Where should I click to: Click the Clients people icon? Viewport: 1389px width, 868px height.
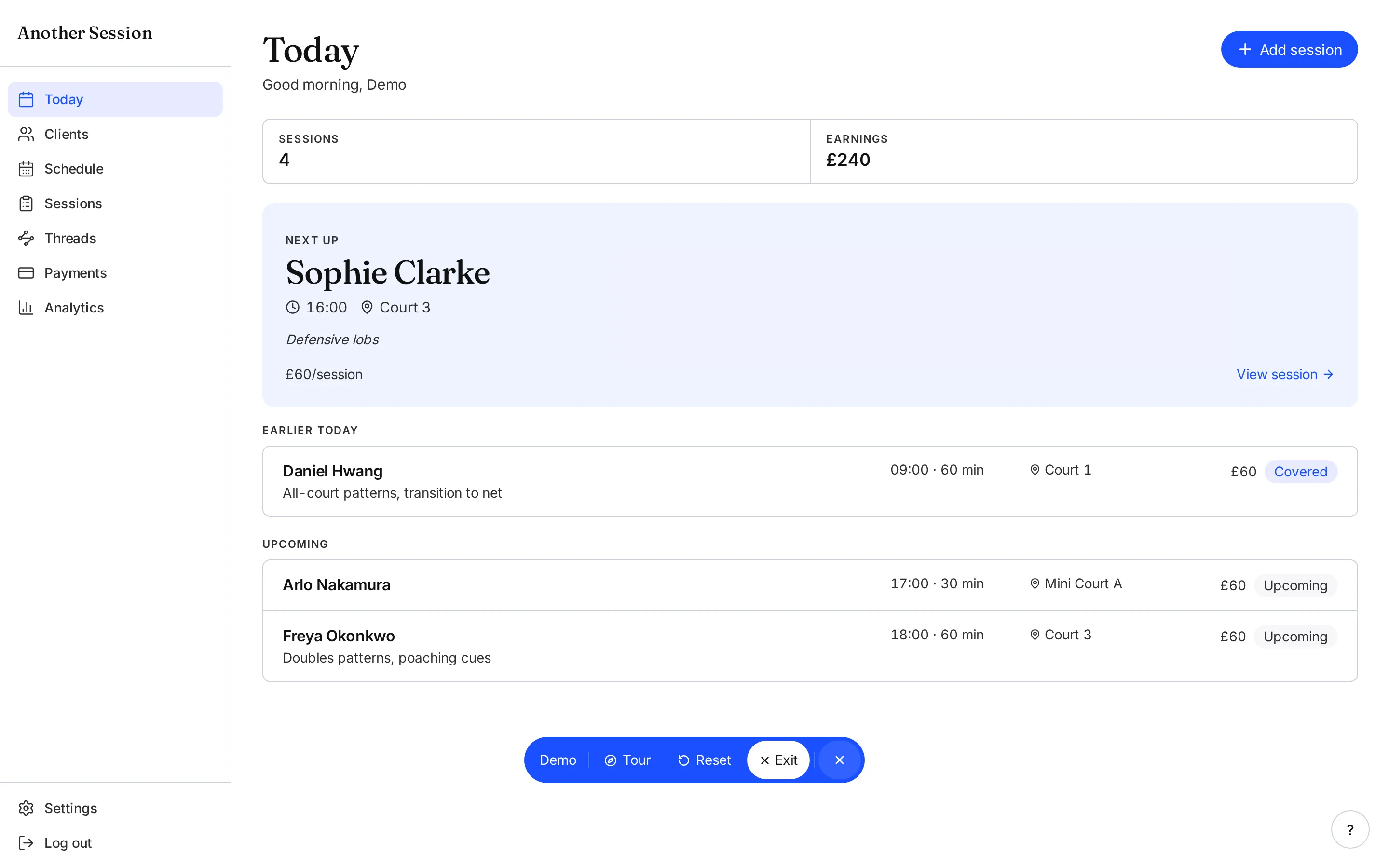[26, 134]
